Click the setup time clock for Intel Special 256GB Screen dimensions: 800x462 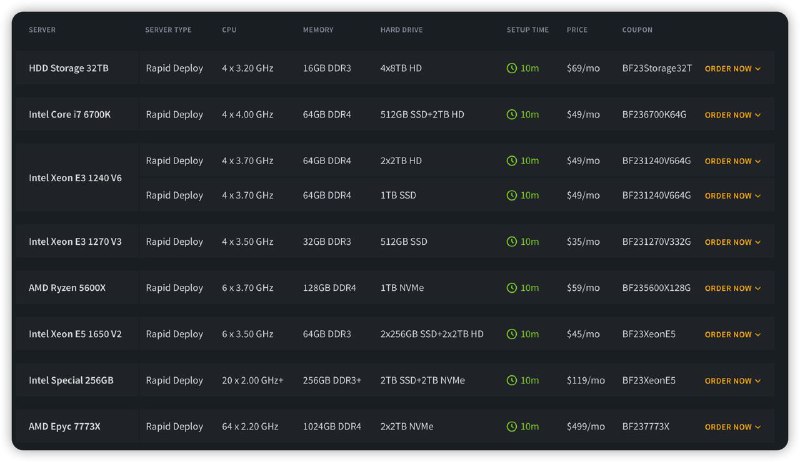(512, 381)
